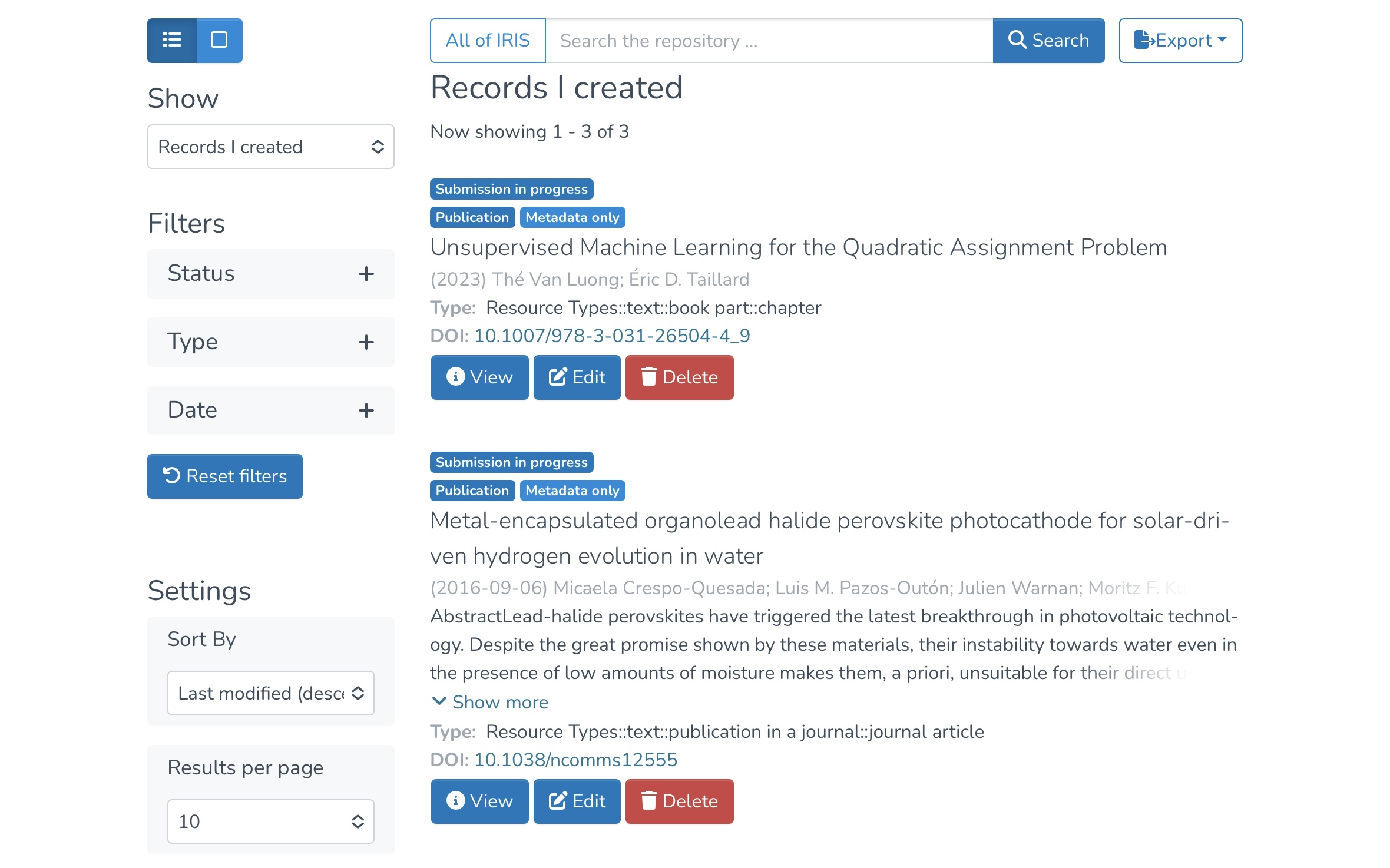View the perovskite photocathode record

pyautogui.click(x=479, y=801)
